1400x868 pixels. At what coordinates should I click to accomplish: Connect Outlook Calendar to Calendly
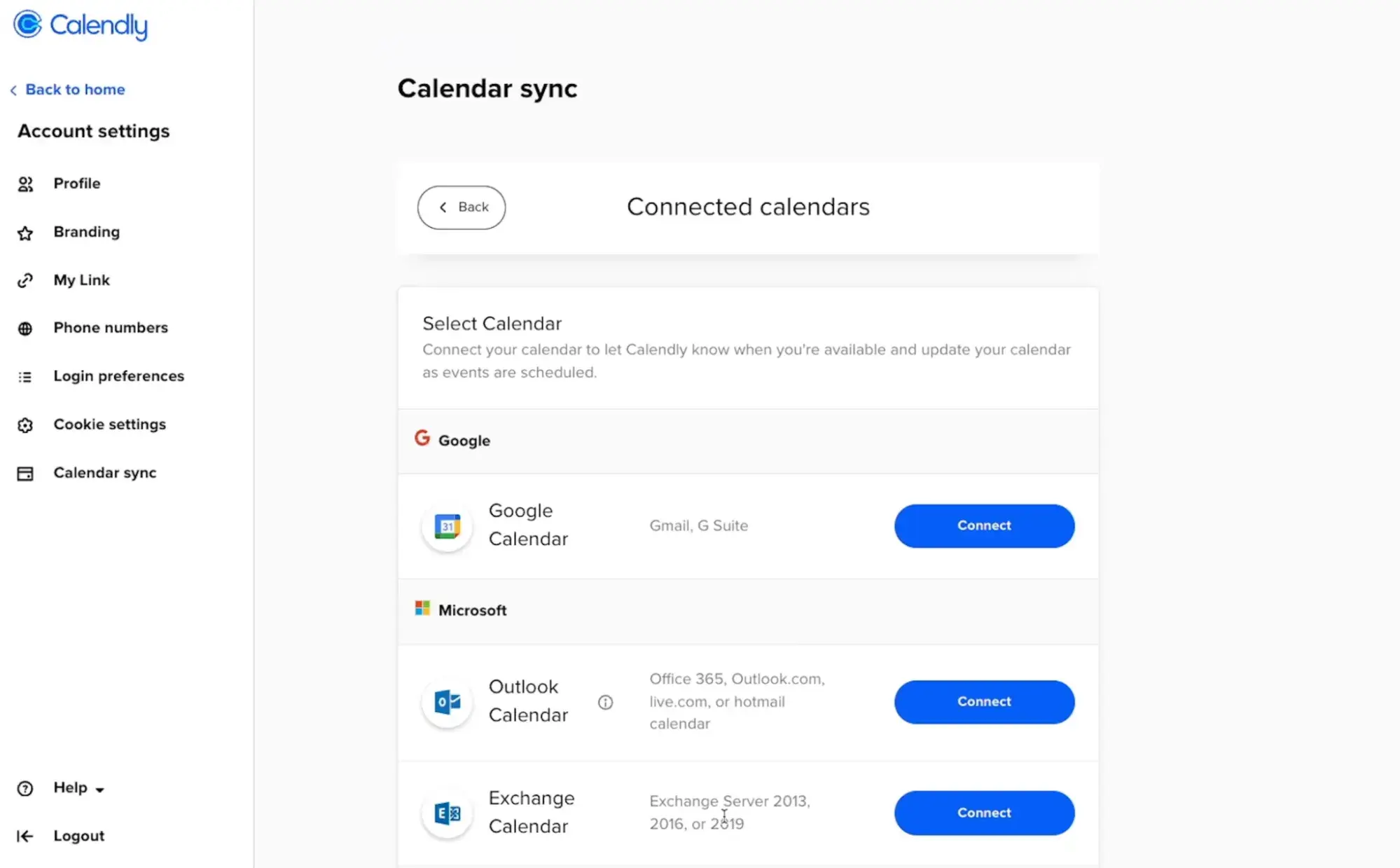click(984, 701)
